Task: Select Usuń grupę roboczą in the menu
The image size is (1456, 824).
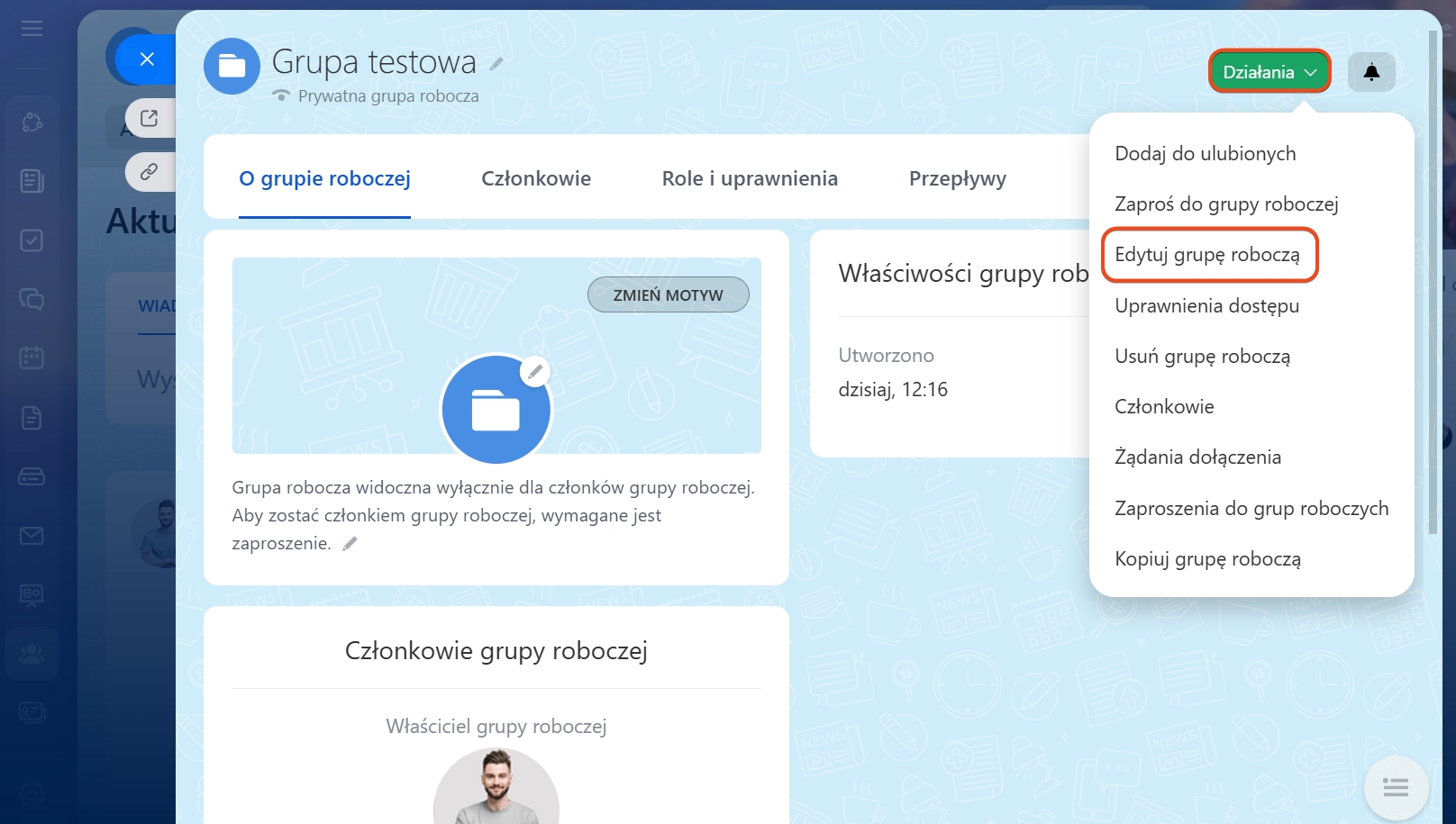Action: coord(1202,357)
